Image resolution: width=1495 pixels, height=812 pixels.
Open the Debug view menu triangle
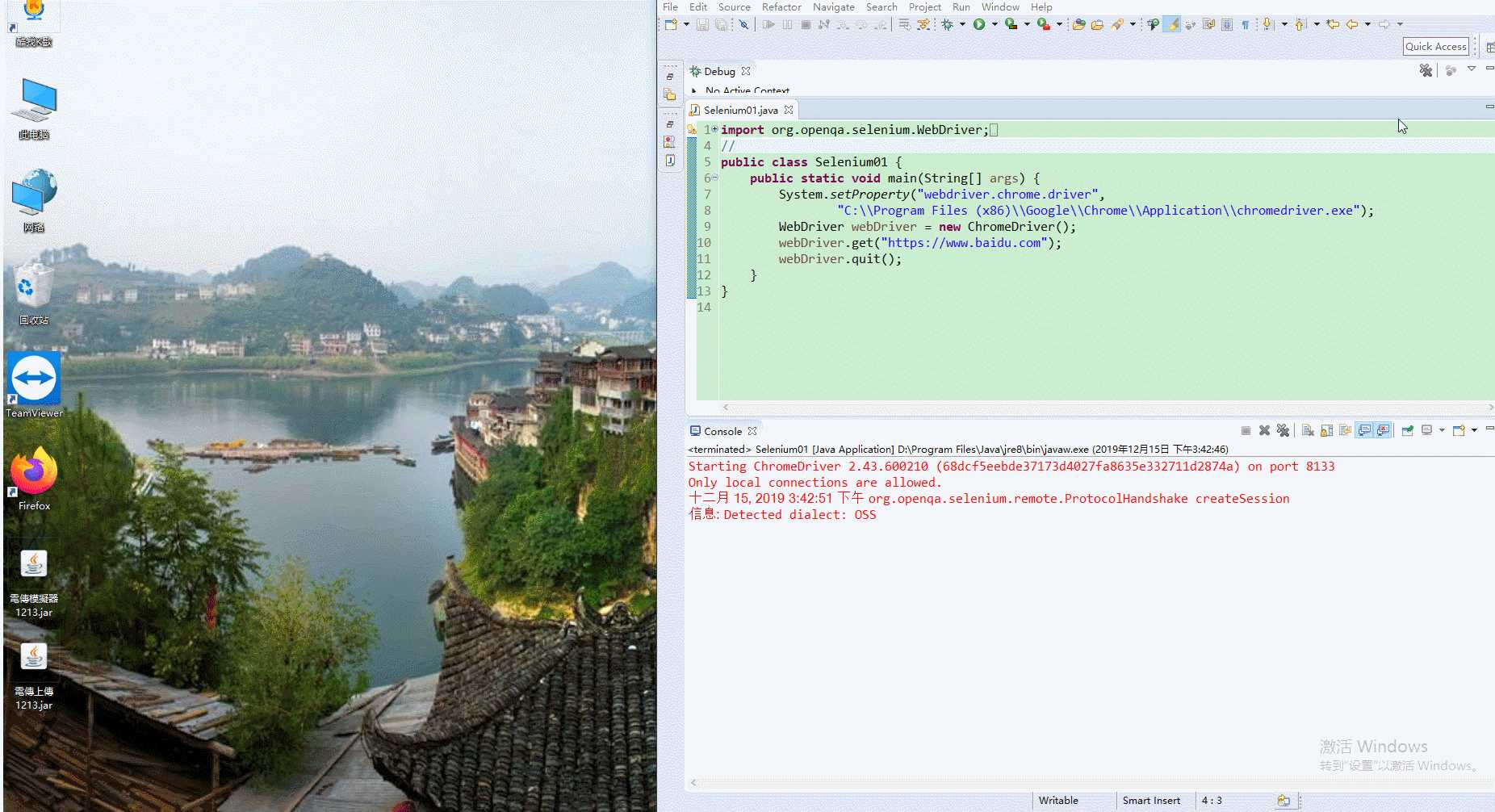[x=1472, y=69]
